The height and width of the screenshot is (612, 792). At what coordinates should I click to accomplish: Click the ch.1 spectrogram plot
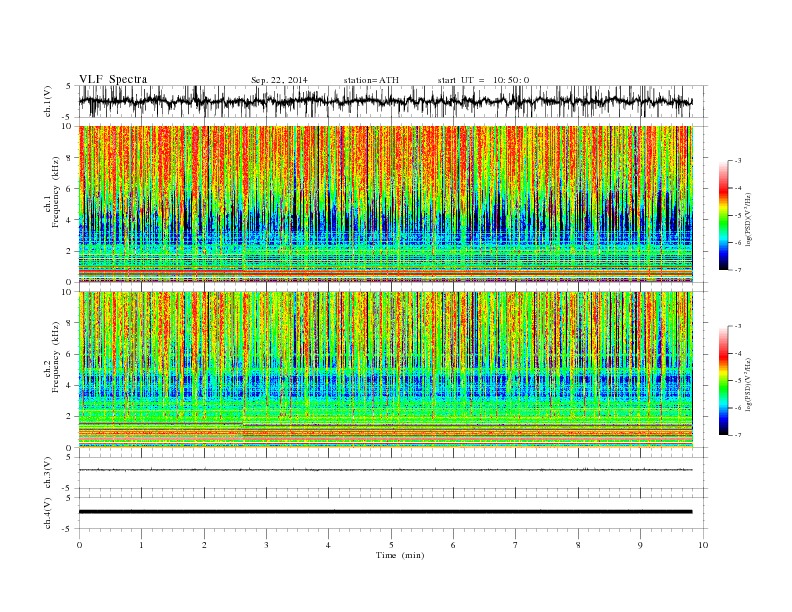pyautogui.click(x=386, y=204)
